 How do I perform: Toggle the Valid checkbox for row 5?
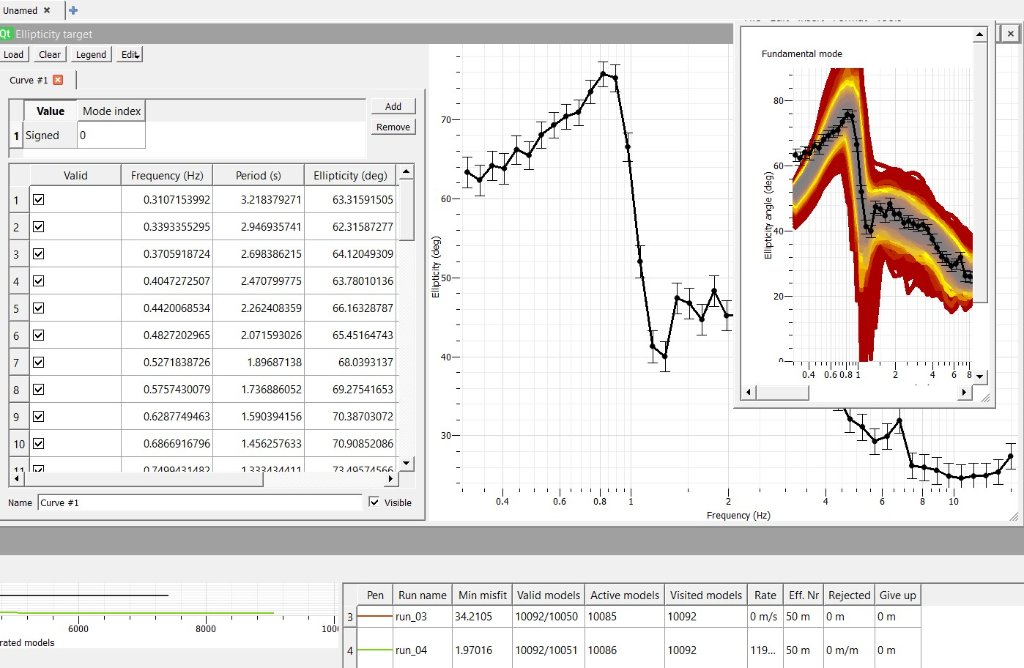[x=39, y=308]
